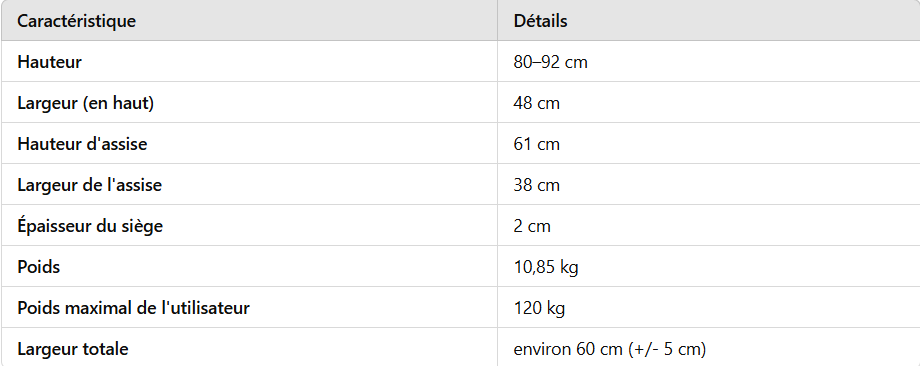
Task: Click the Caractéristique column header
Action: tap(76, 21)
